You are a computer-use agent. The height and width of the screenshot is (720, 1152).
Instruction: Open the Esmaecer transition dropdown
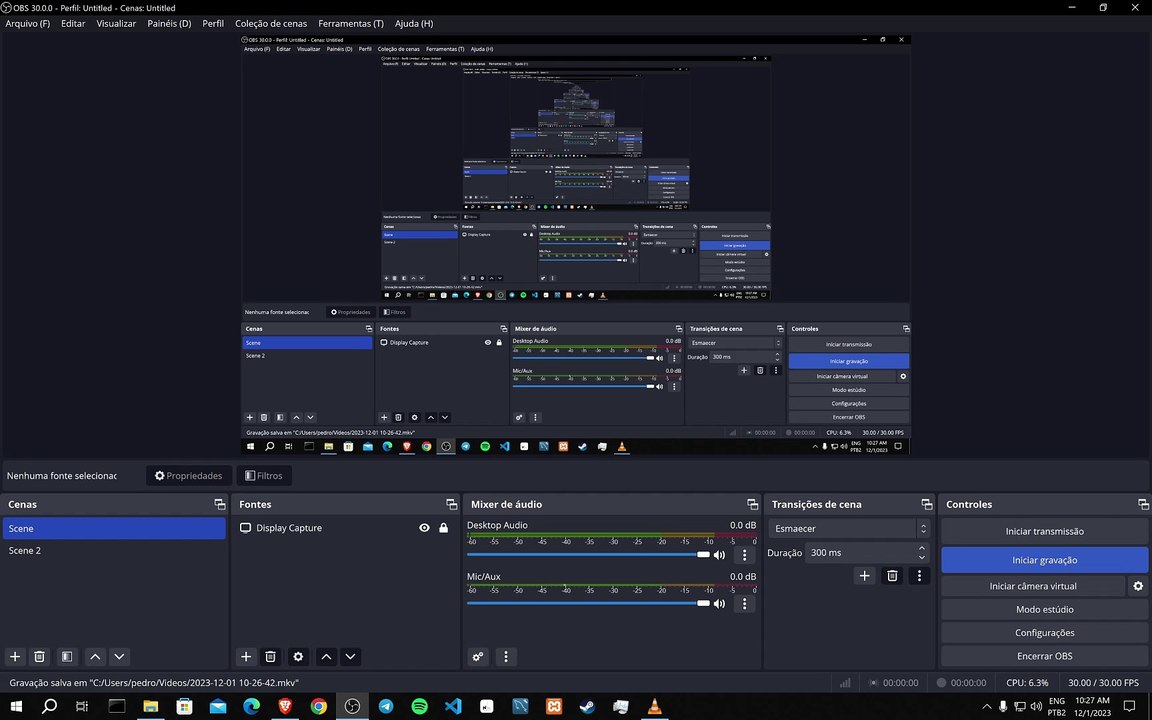pyautogui.click(x=849, y=528)
